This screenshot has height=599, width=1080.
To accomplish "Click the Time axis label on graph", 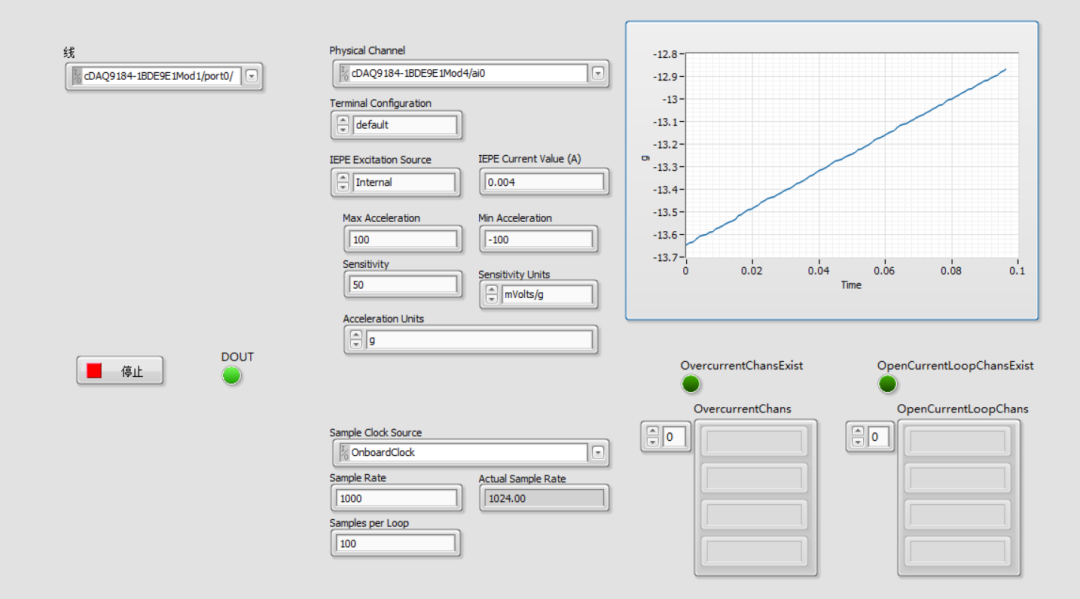I will pos(851,285).
